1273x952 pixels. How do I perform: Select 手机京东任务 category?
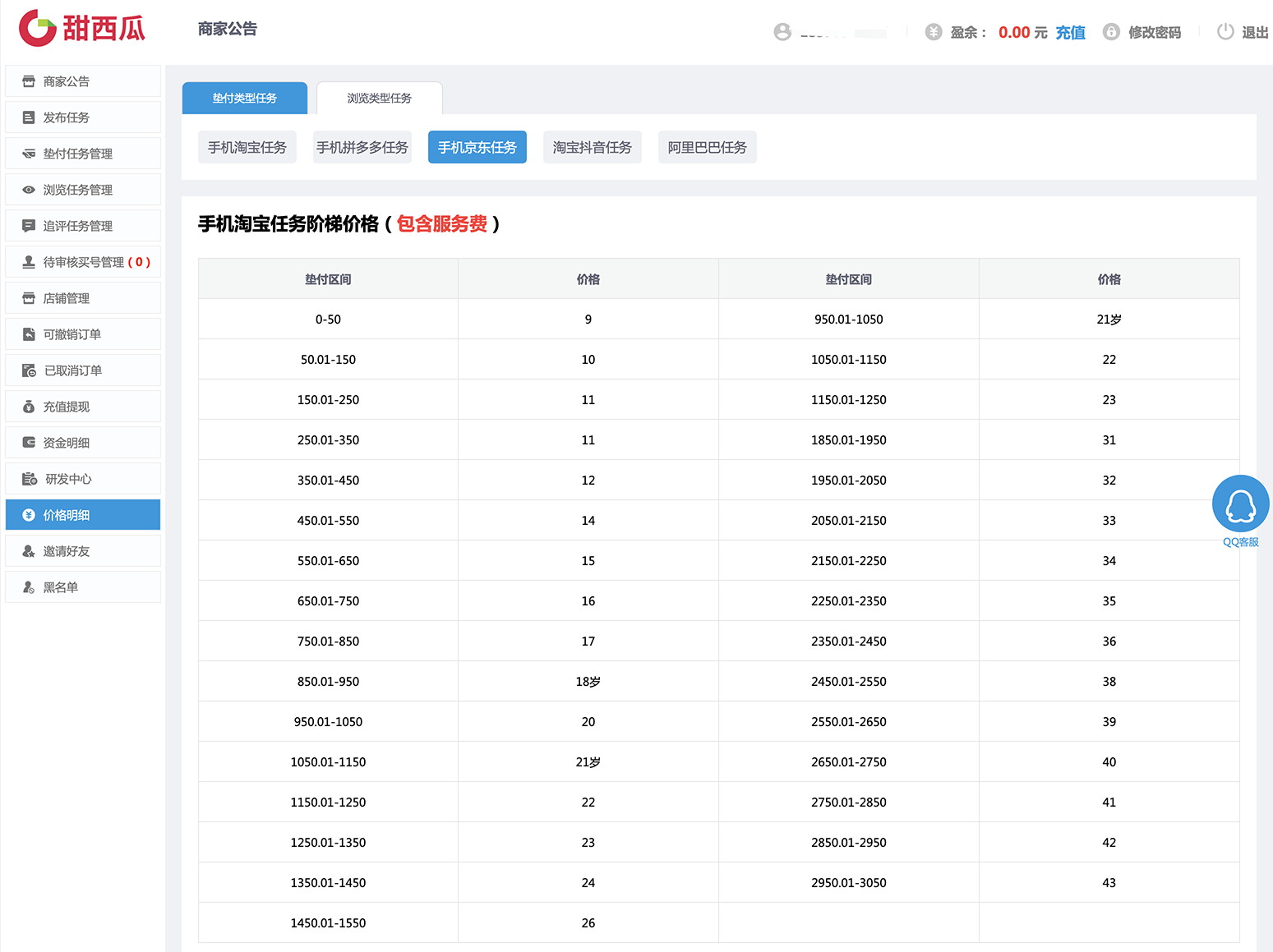tap(477, 147)
